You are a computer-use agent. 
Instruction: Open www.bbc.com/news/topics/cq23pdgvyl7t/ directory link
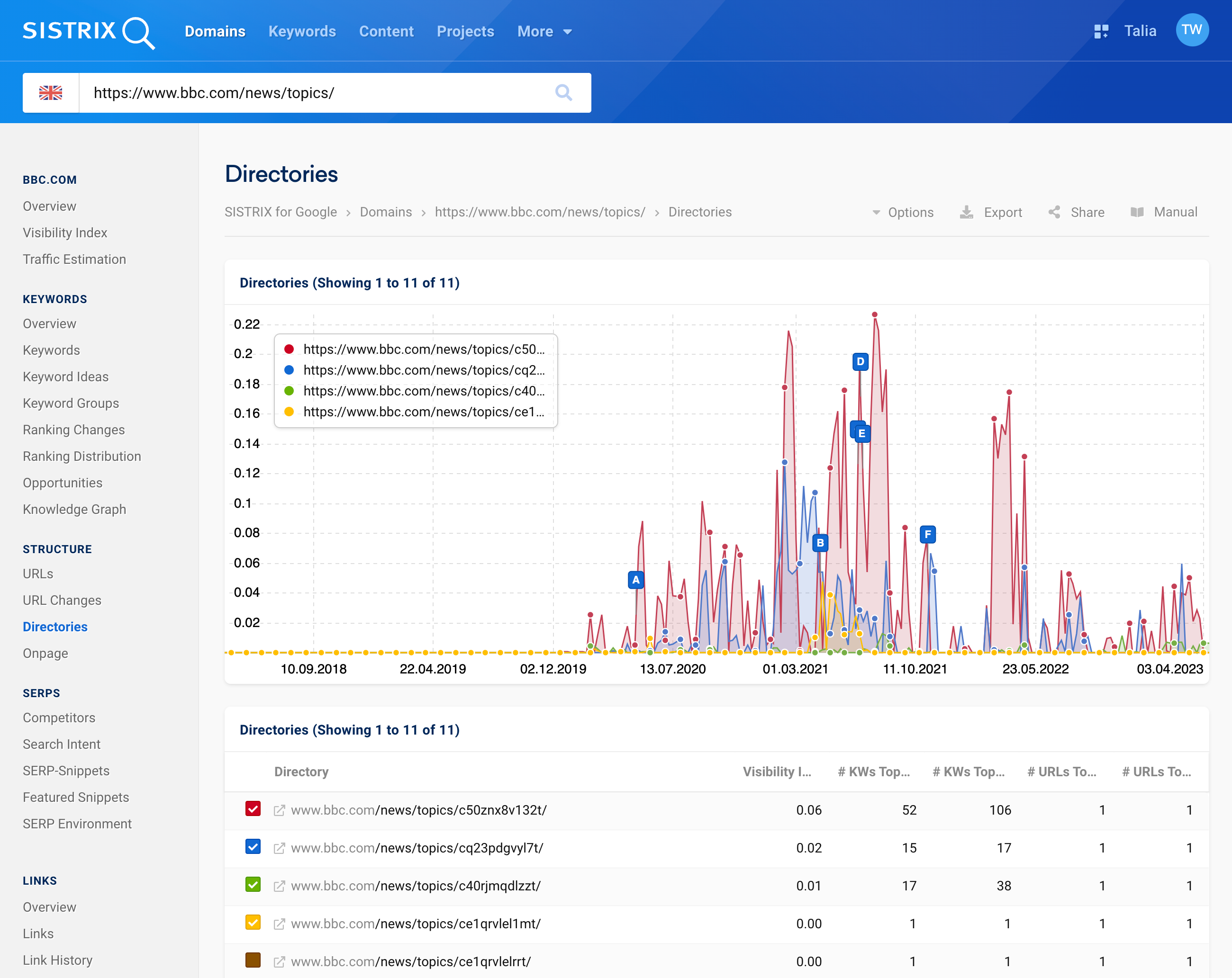pyautogui.click(x=417, y=848)
